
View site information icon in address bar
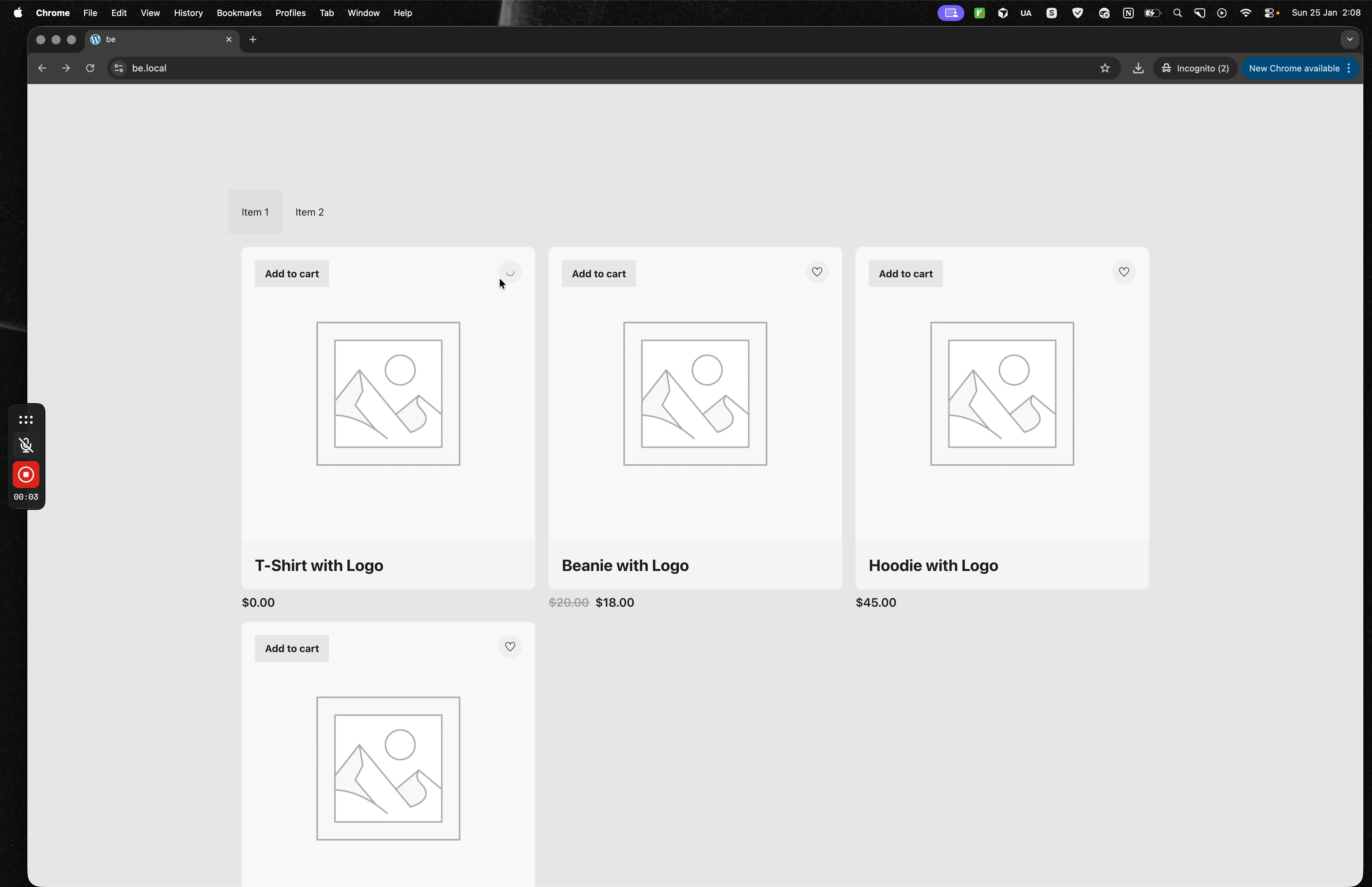click(x=118, y=68)
